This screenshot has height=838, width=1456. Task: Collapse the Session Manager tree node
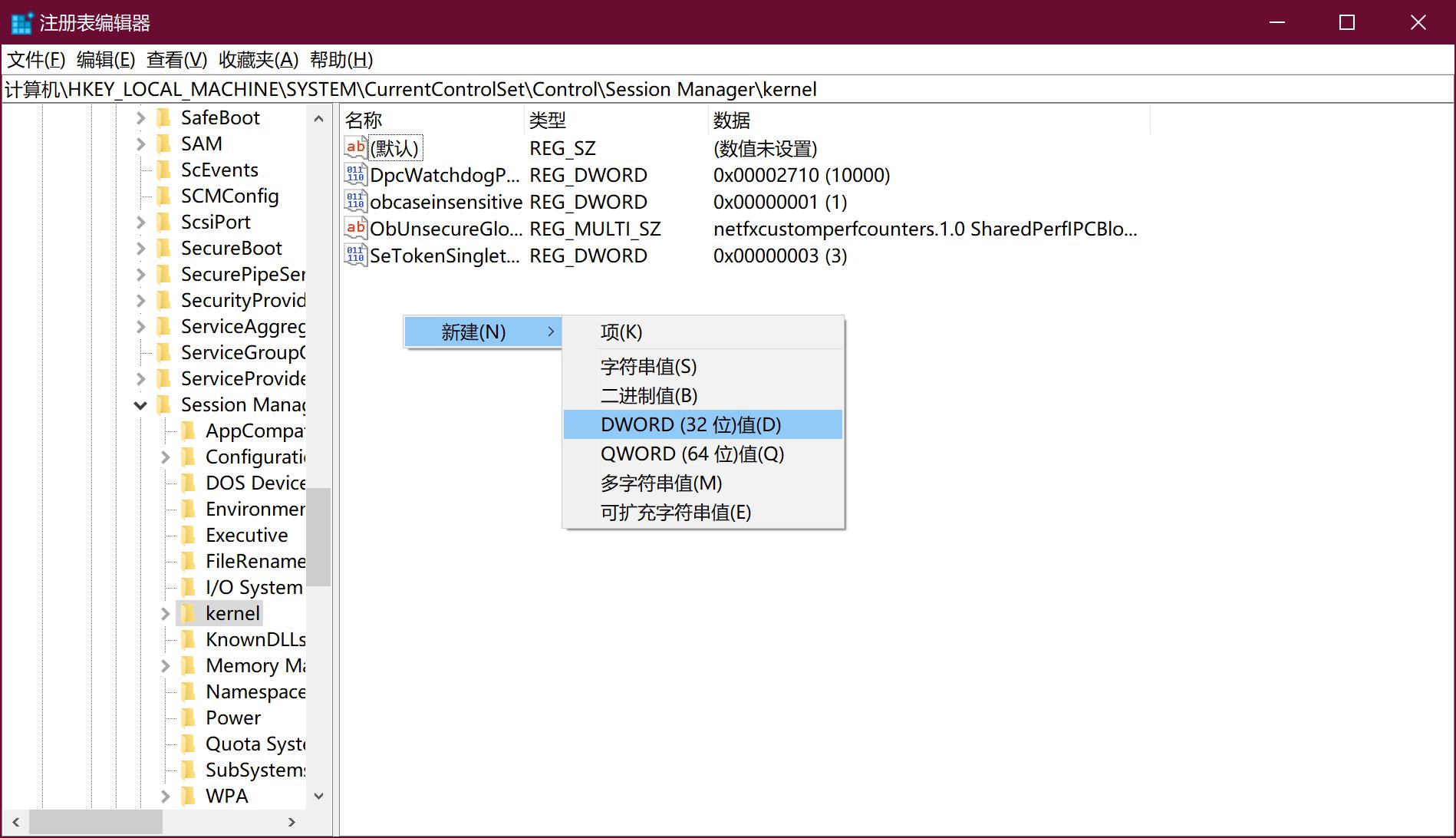[x=140, y=405]
